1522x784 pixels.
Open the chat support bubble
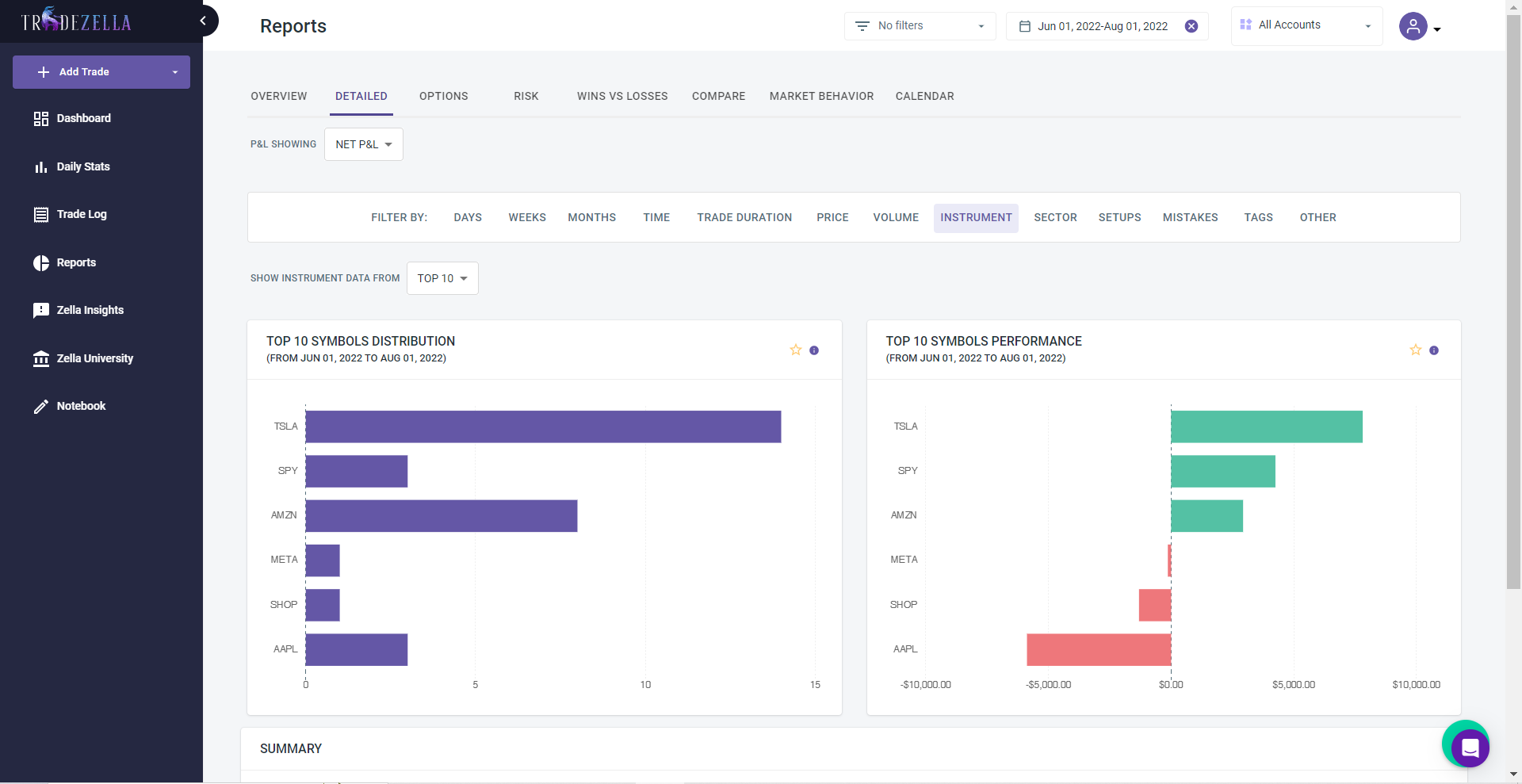point(1469,747)
